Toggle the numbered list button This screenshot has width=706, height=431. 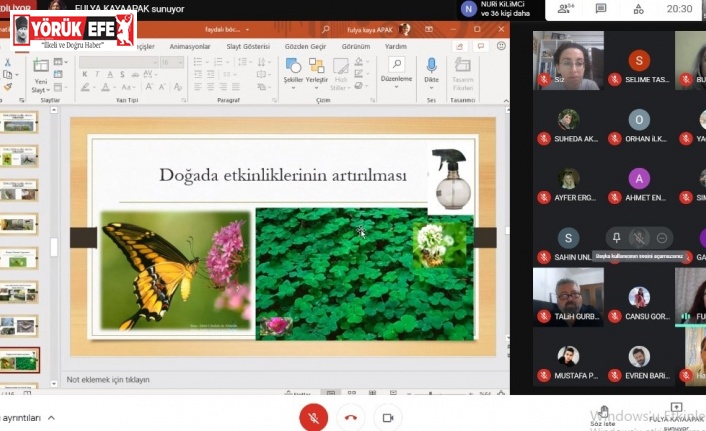pos(220,62)
